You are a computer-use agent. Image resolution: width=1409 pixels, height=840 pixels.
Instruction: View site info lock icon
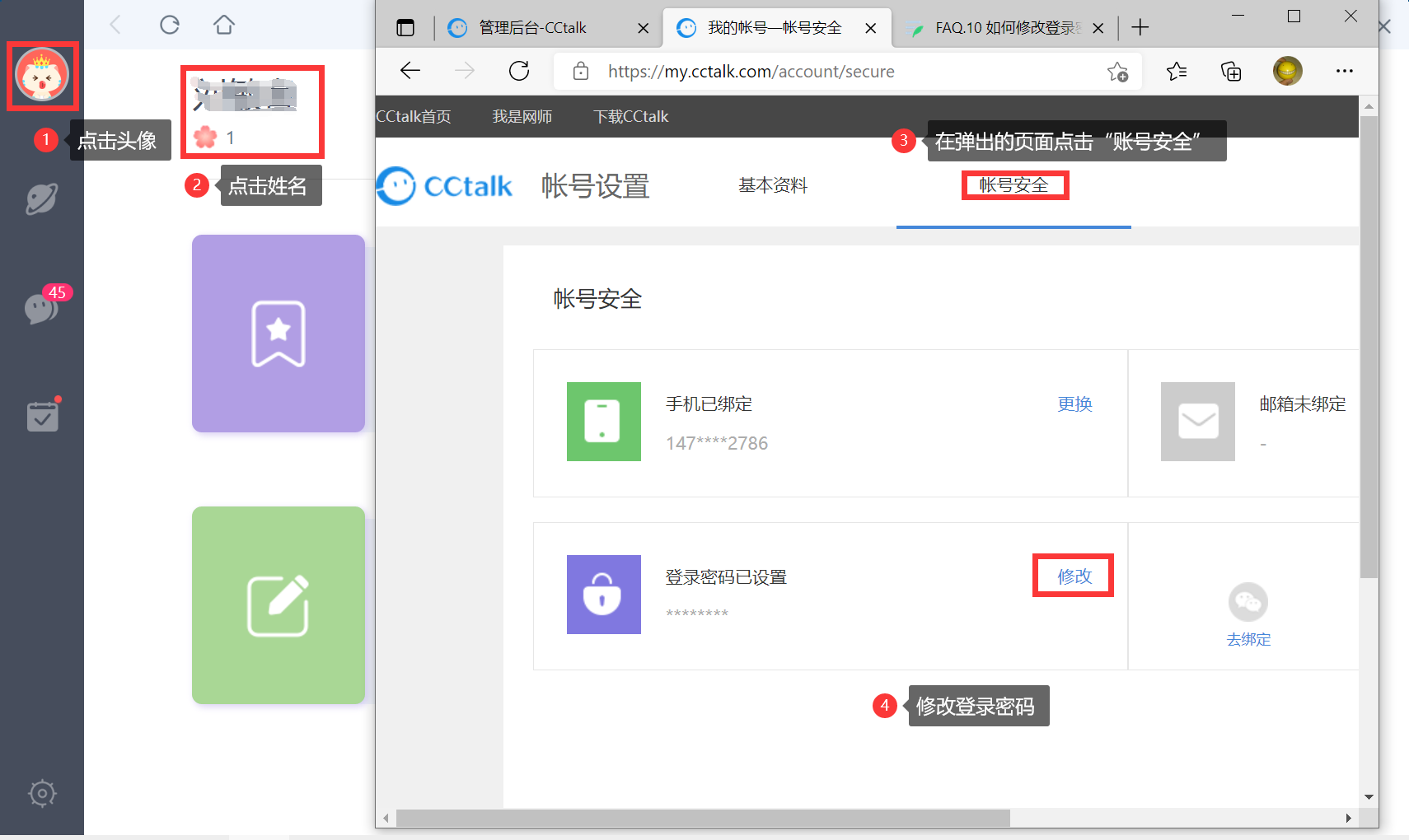581,72
